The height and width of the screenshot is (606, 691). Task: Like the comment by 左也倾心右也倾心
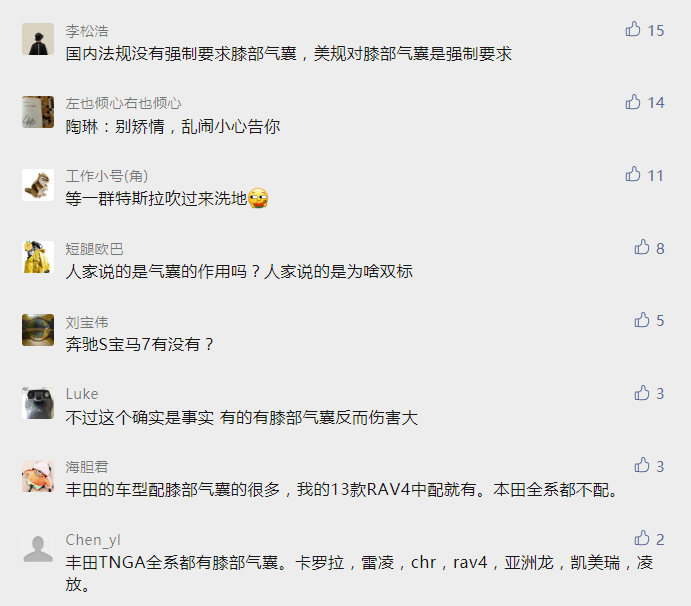pyautogui.click(x=633, y=102)
